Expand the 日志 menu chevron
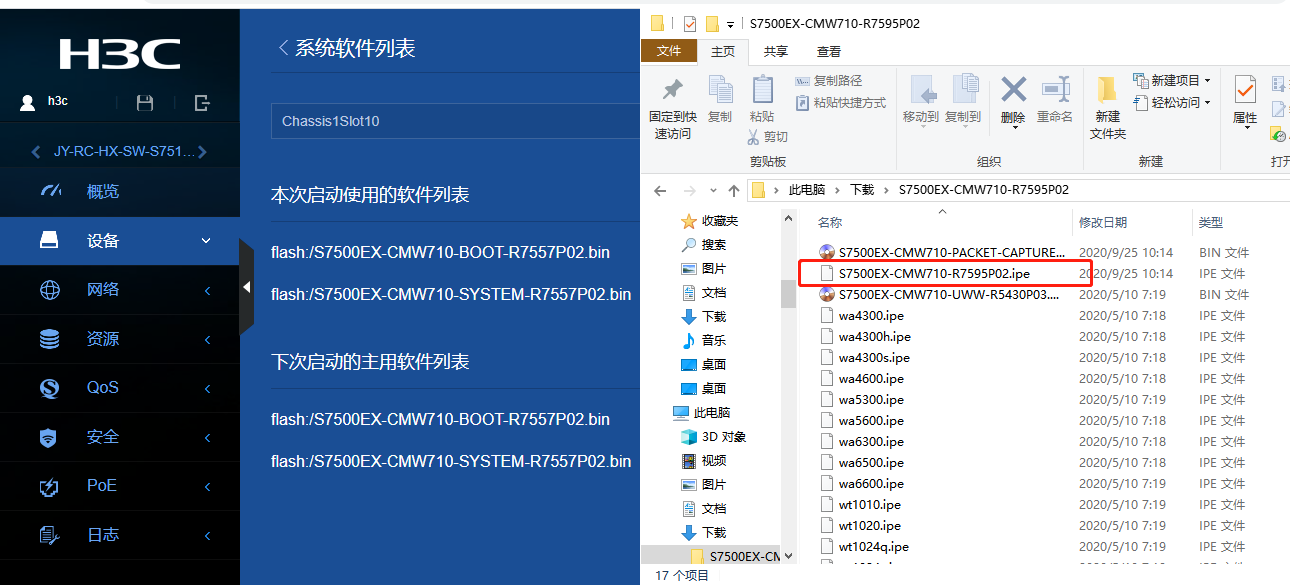This screenshot has width=1290, height=585. tap(207, 535)
